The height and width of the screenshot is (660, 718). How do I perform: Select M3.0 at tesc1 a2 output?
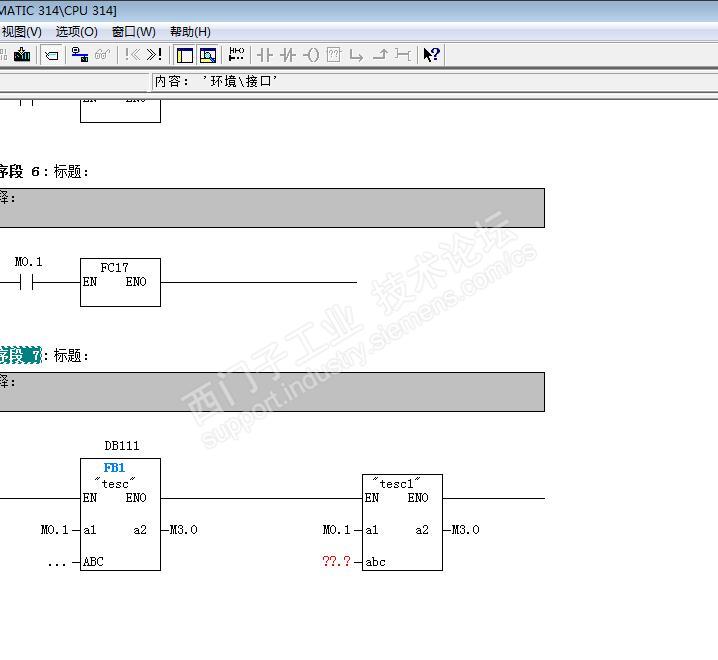[x=466, y=530]
